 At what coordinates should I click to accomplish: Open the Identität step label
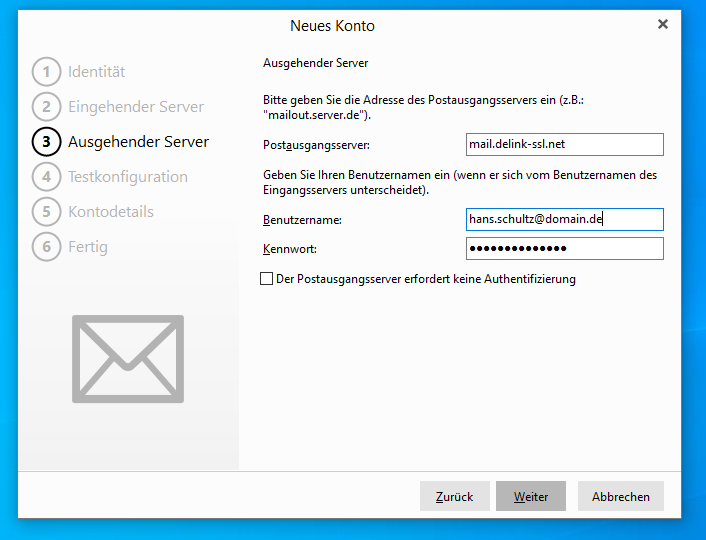(x=97, y=72)
